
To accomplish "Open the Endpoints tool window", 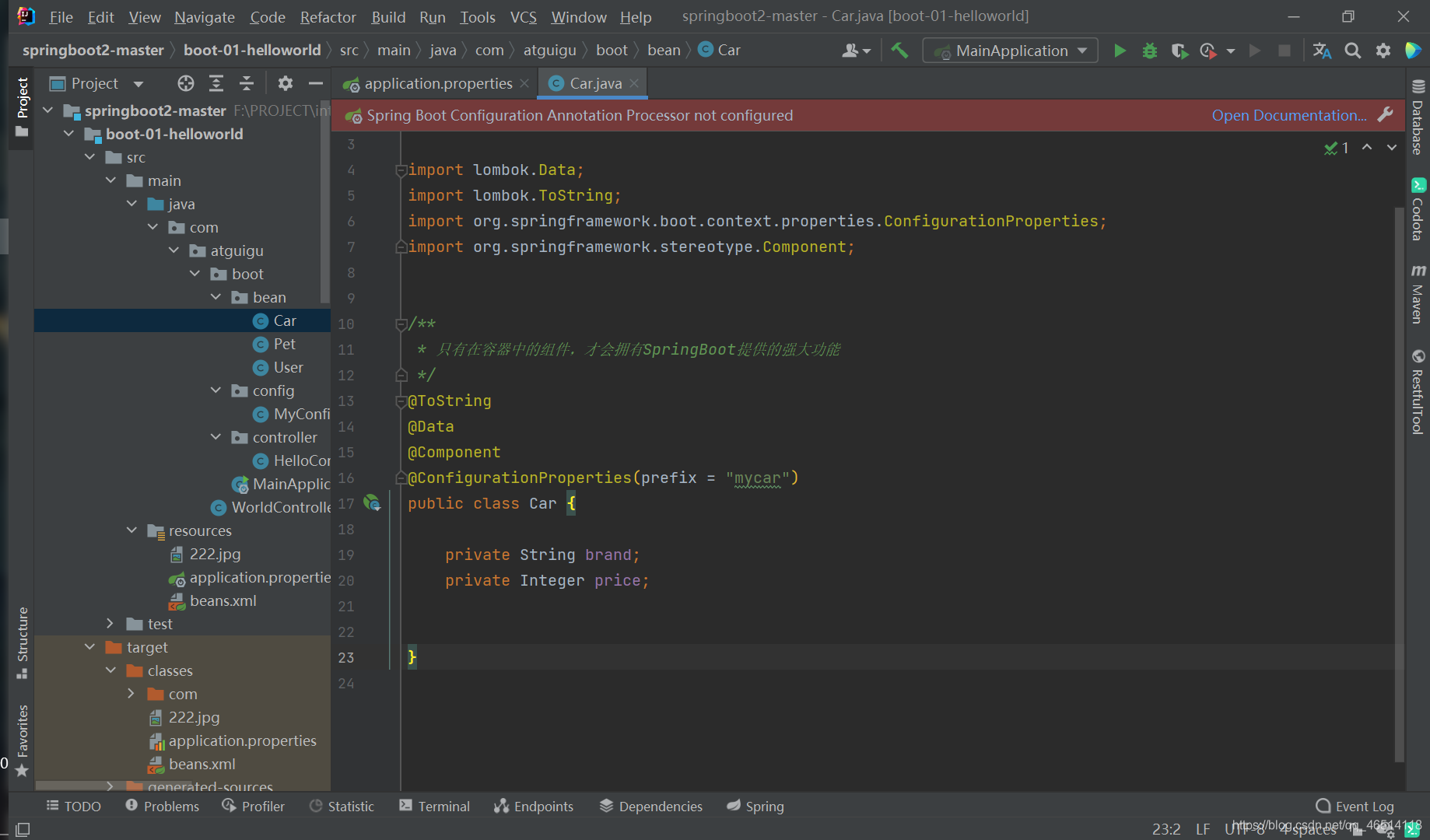I will coord(534,807).
